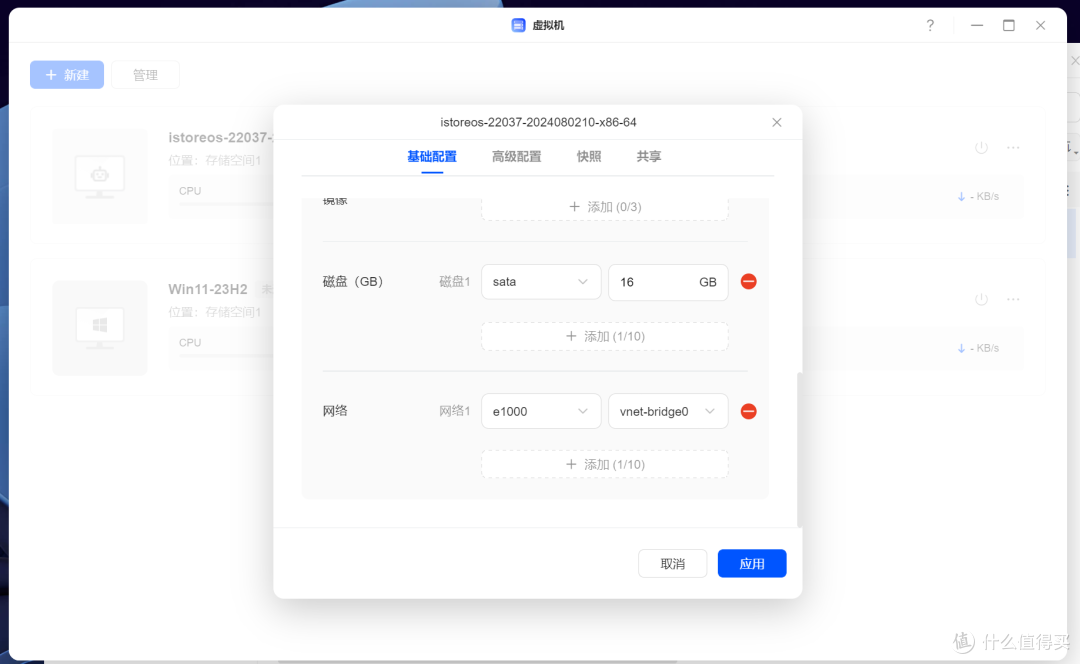The image size is (1080, 664).
Task: Click the Win11-23H2 virtual machine thumbnail
Action: click(100, 328)
